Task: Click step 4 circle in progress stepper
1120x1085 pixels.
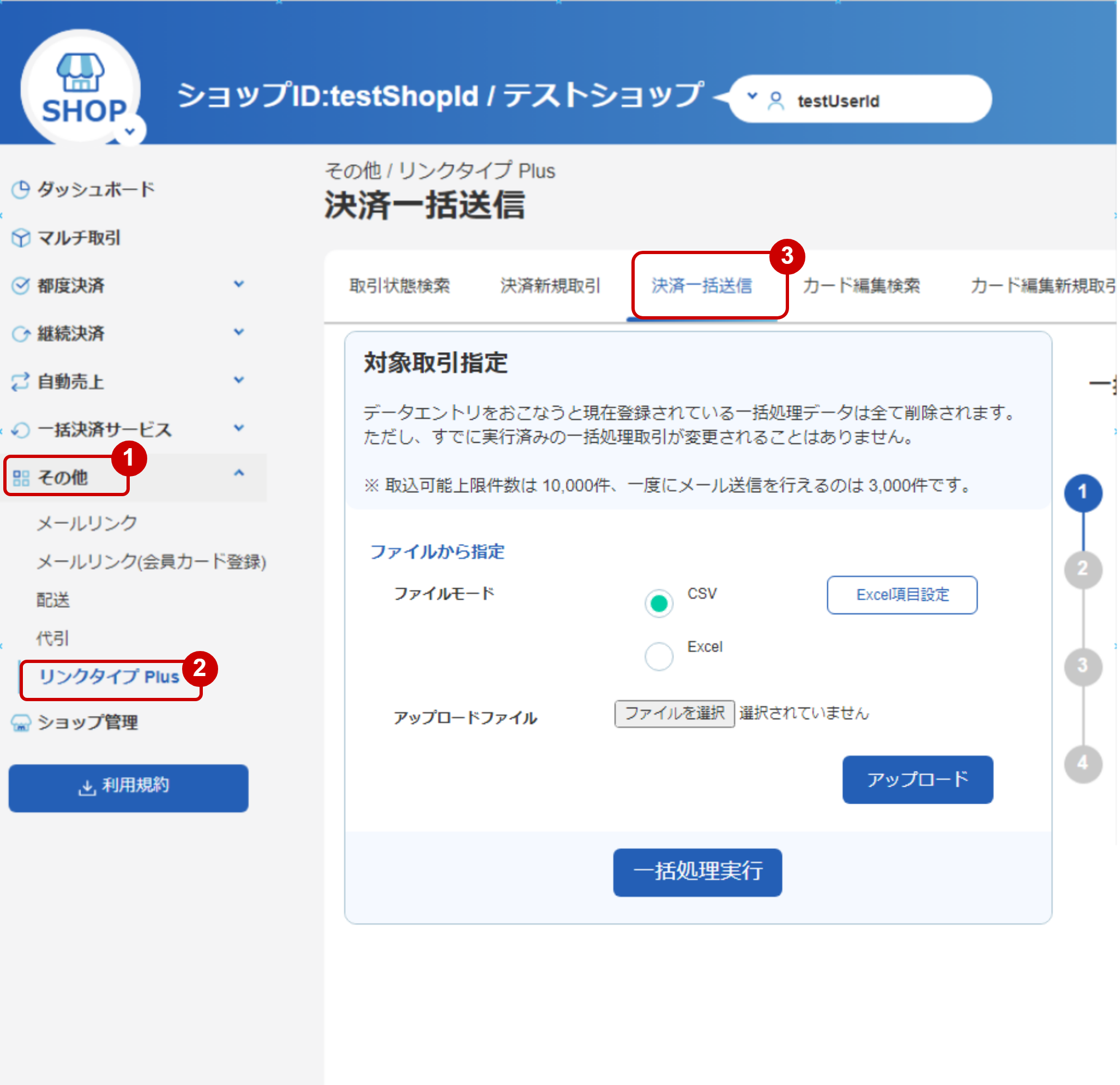Action: tap(1083, 763)
